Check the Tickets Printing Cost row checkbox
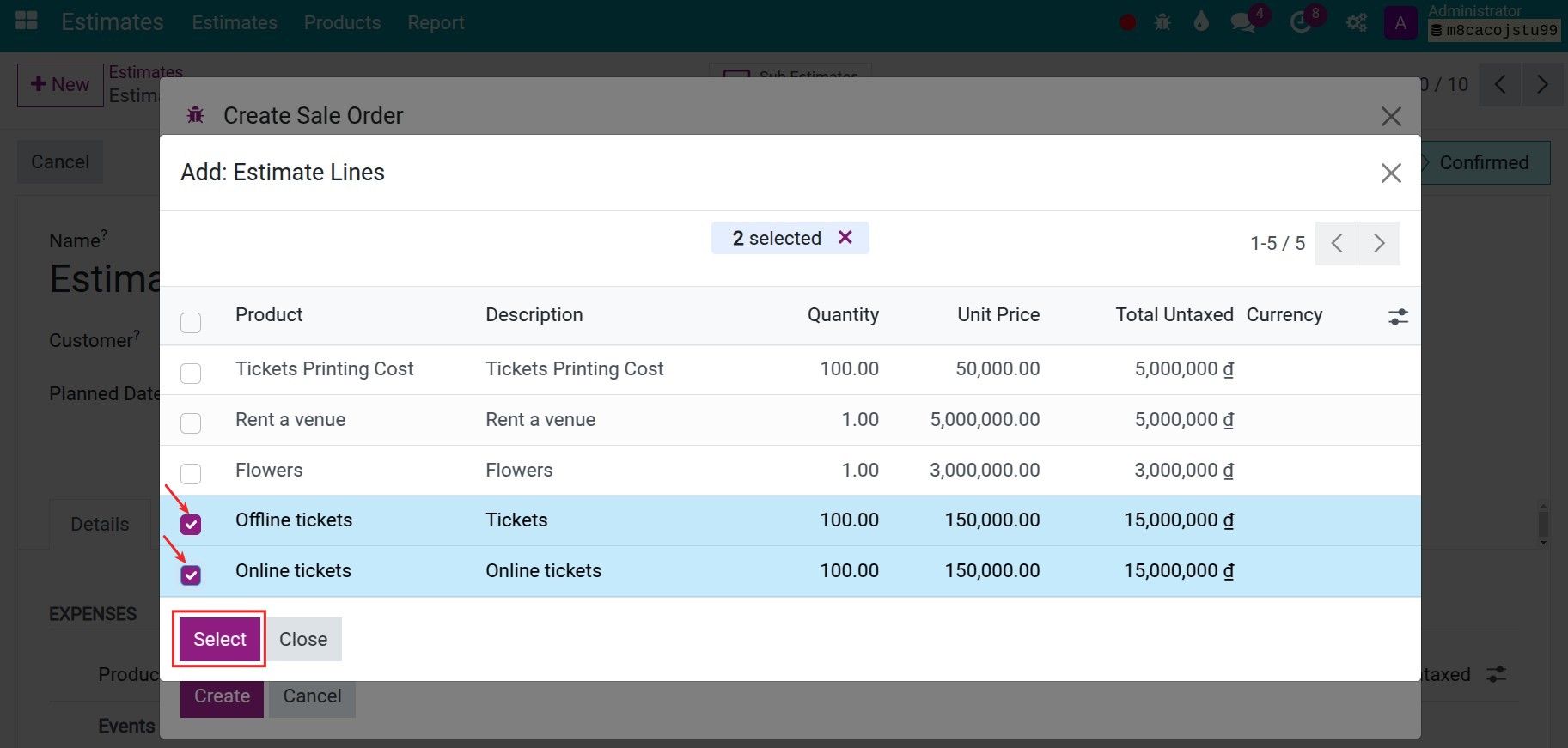Screen dimensions: 1568x748 tap(191, 373)
